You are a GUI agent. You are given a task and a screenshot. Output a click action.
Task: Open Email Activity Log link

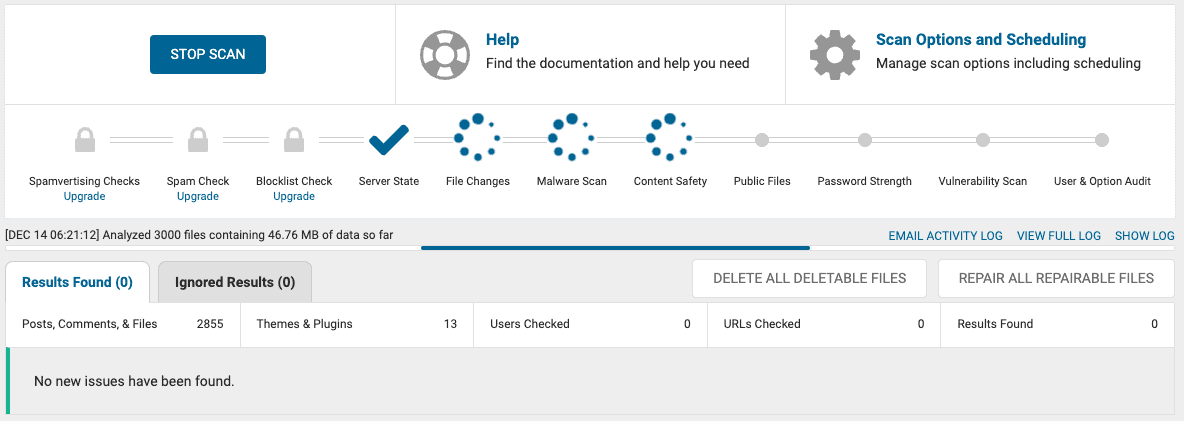tap(945, 236)
